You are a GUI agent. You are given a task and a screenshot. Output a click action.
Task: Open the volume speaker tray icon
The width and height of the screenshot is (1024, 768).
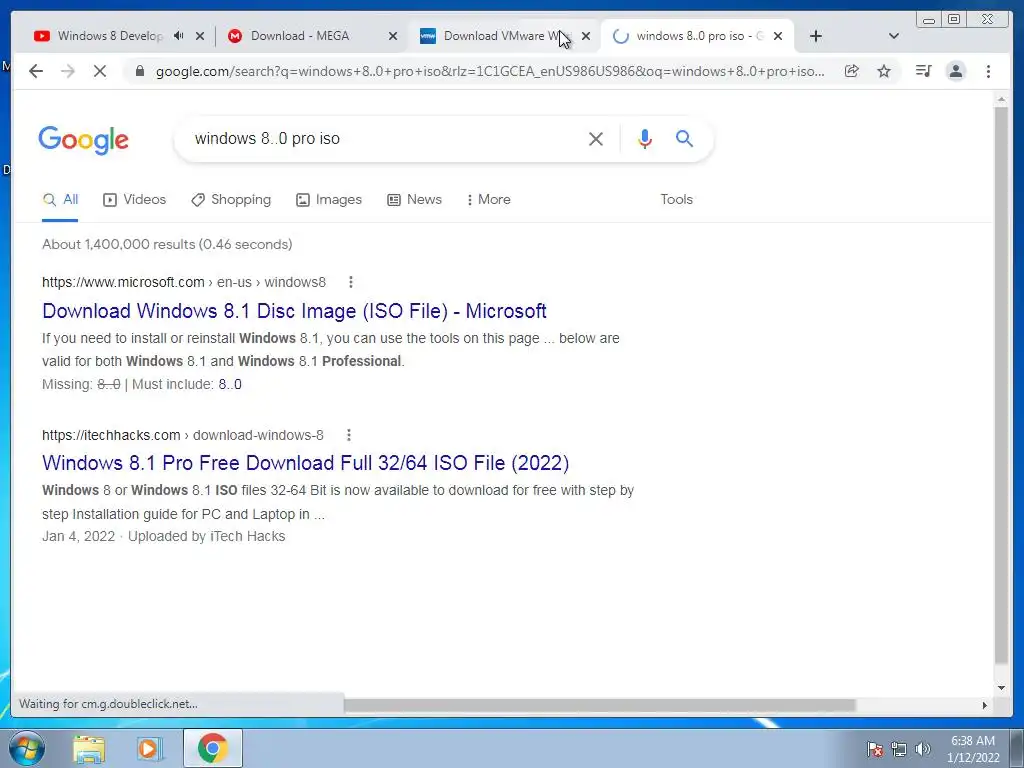pos(922,749)
